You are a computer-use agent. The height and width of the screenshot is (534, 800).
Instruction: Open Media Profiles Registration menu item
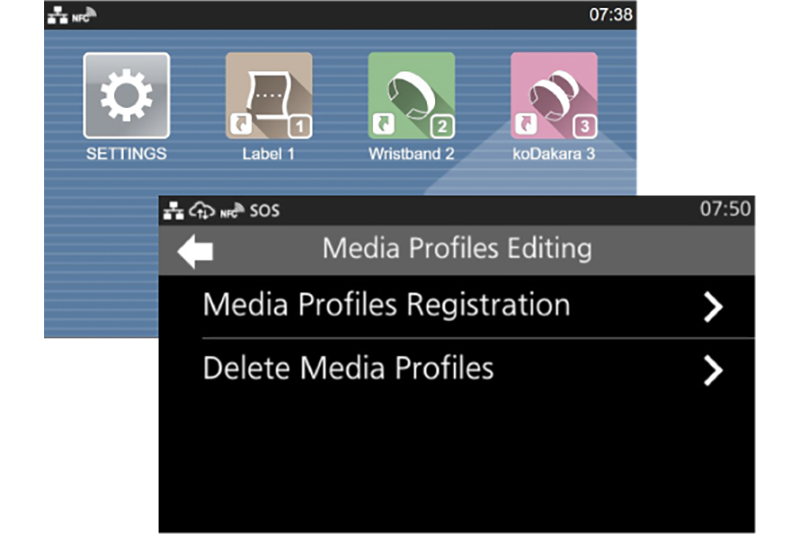pos(386,306)
